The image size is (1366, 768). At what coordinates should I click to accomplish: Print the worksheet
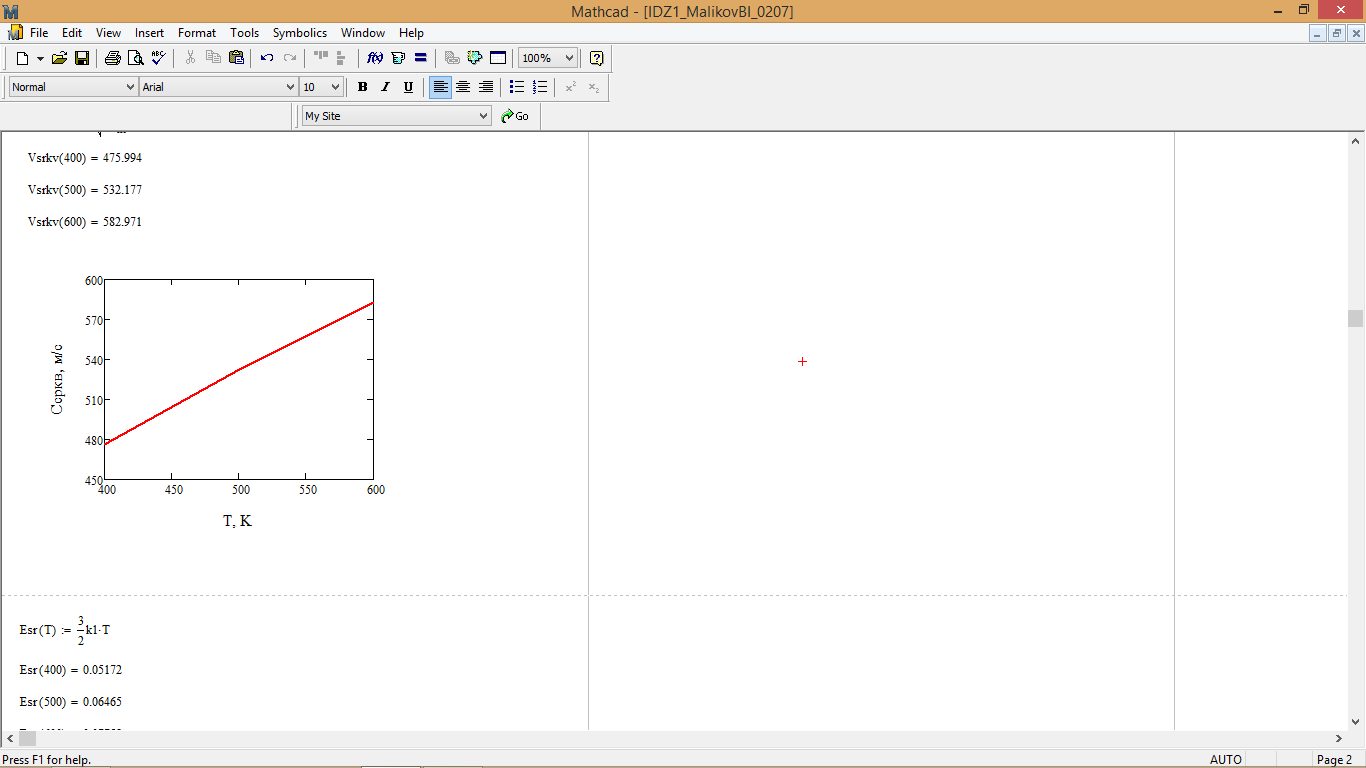coord(113,58)
